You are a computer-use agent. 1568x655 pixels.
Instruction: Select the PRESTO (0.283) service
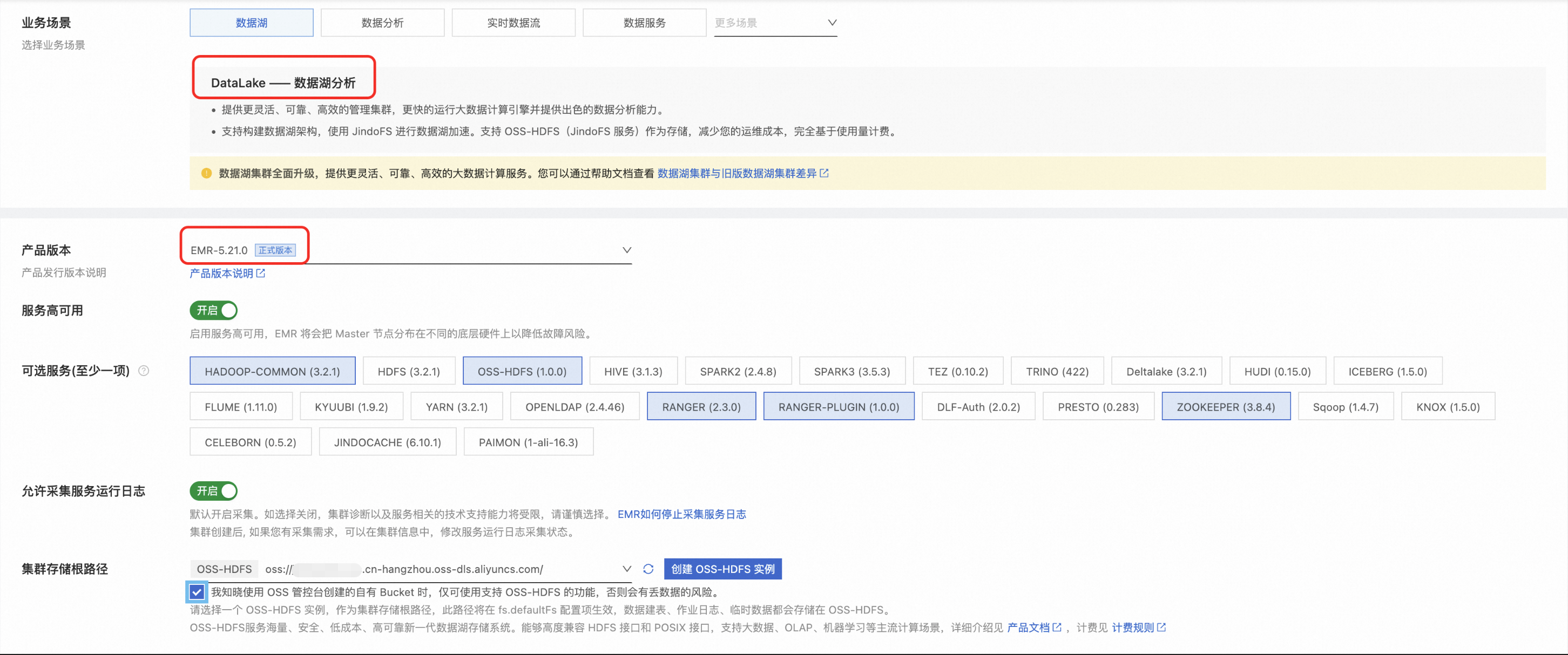click(1098, 406)
